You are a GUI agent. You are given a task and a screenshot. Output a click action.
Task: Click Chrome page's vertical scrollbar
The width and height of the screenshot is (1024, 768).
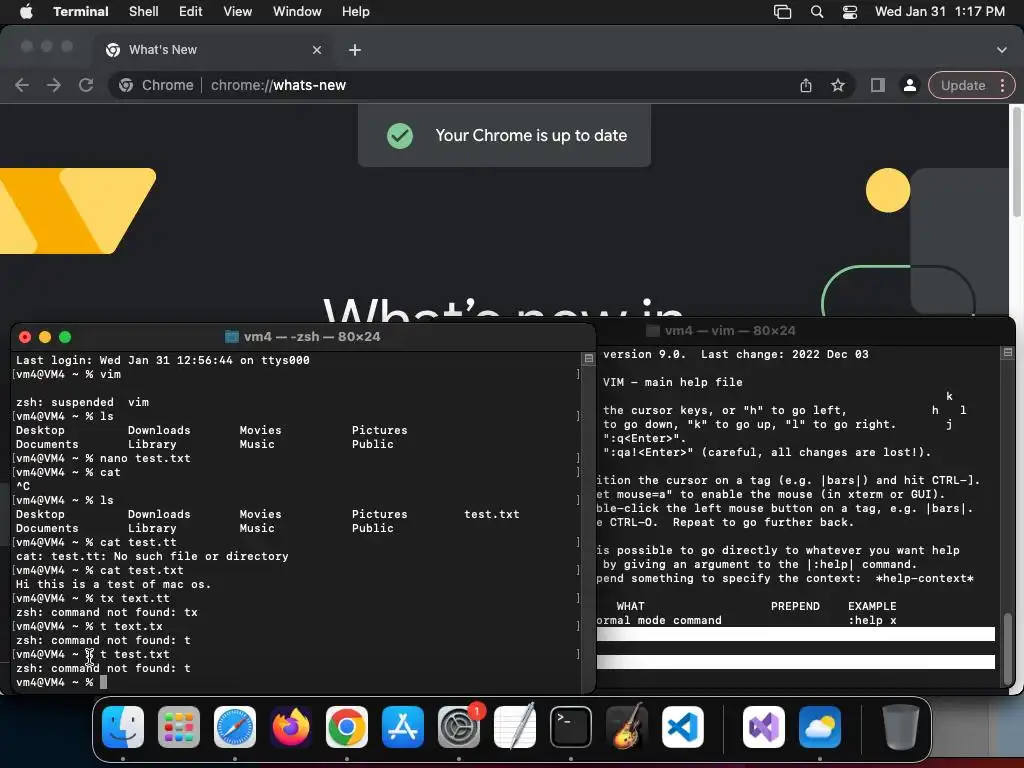click(x=1016, y=163)
